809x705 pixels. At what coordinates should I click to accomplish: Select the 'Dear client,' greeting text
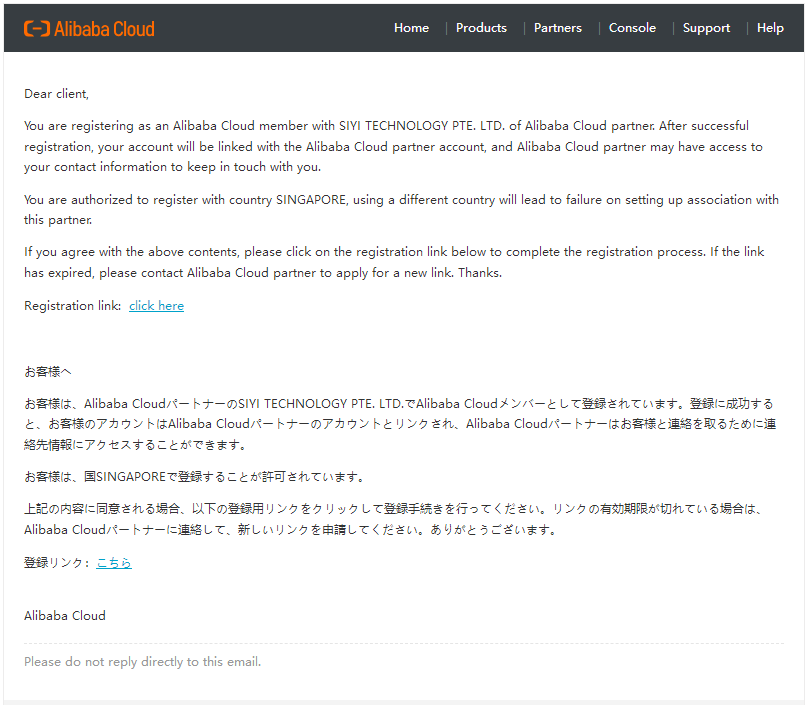[x=56, y=94]
